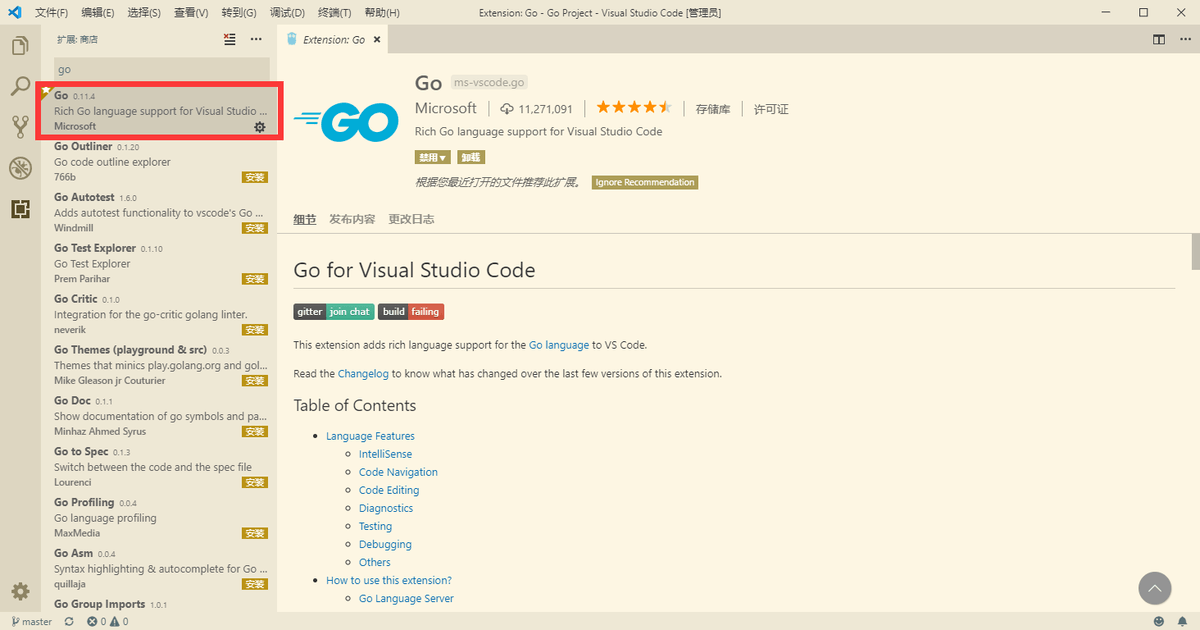Open the Source Control view
The image size is (1200, 630).
point(20,127)
